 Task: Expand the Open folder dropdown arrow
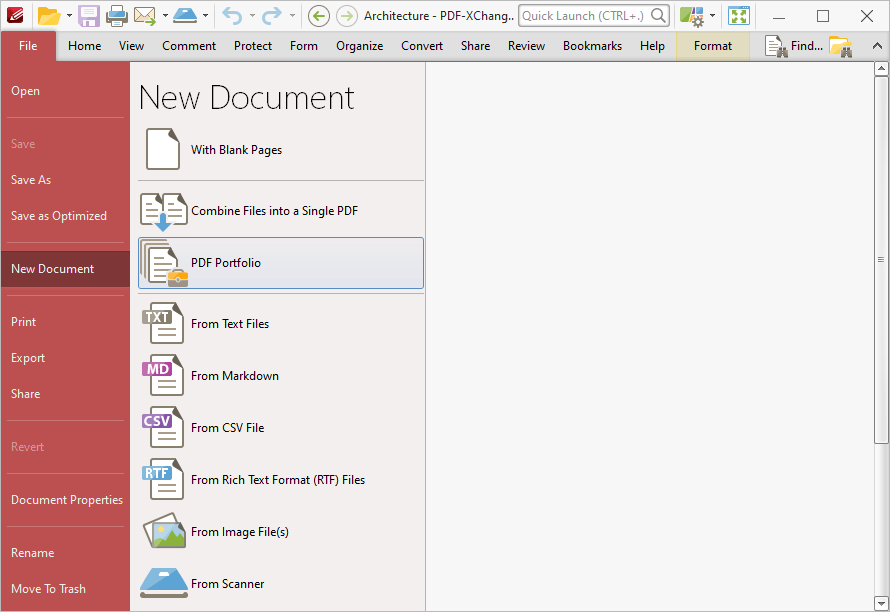pos(69,16)
